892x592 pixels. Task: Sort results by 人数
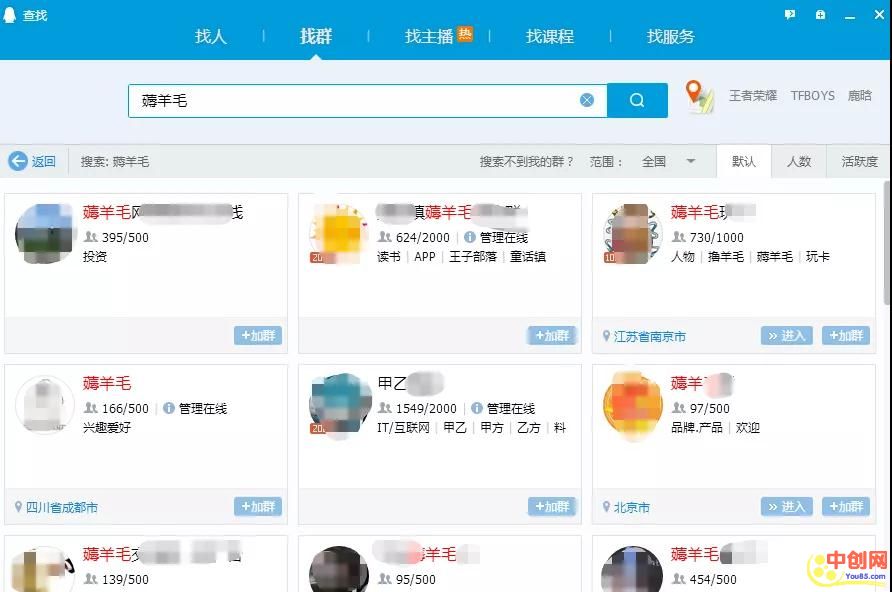click(799, 161)
